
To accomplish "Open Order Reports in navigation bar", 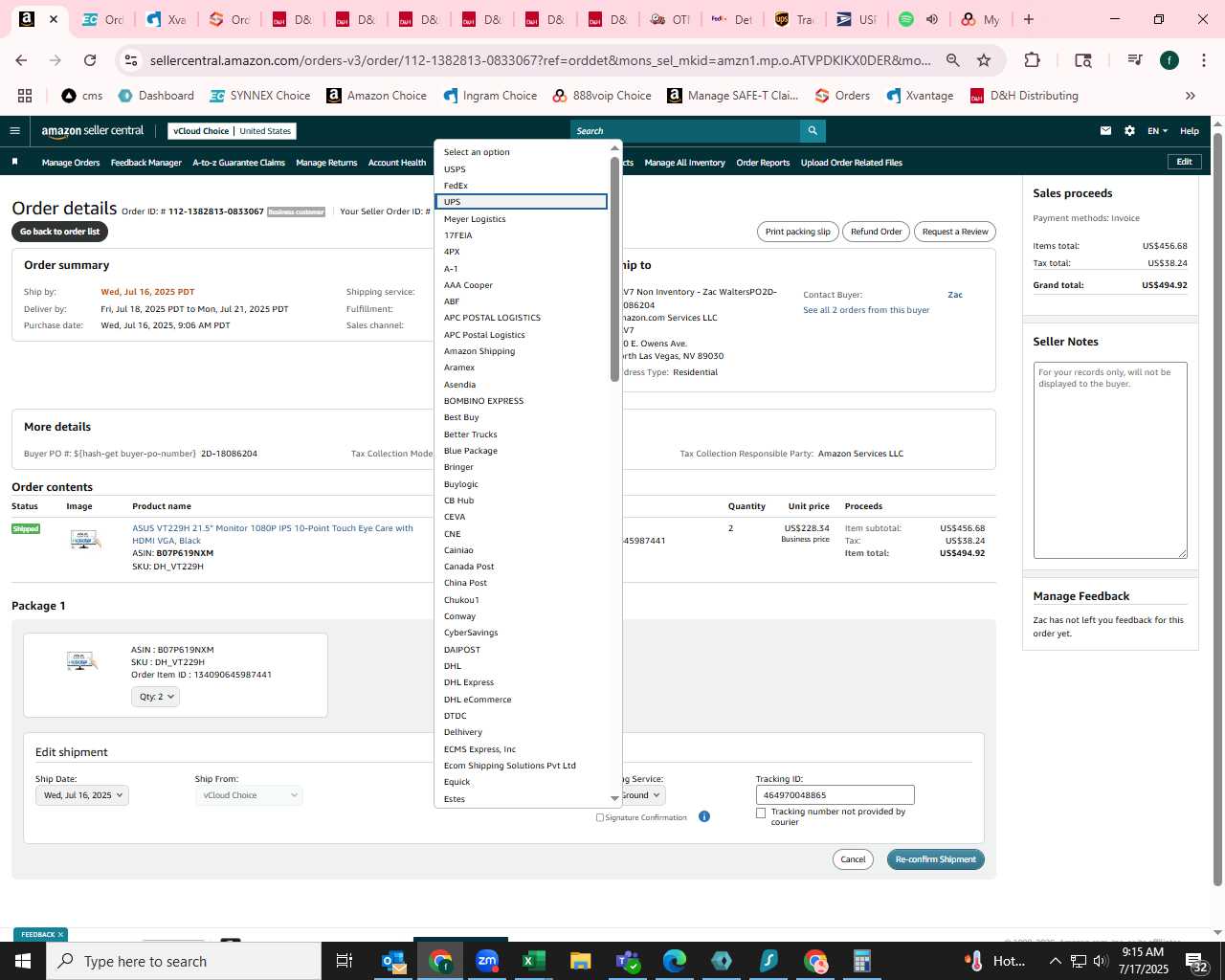I will pos(763,163).
